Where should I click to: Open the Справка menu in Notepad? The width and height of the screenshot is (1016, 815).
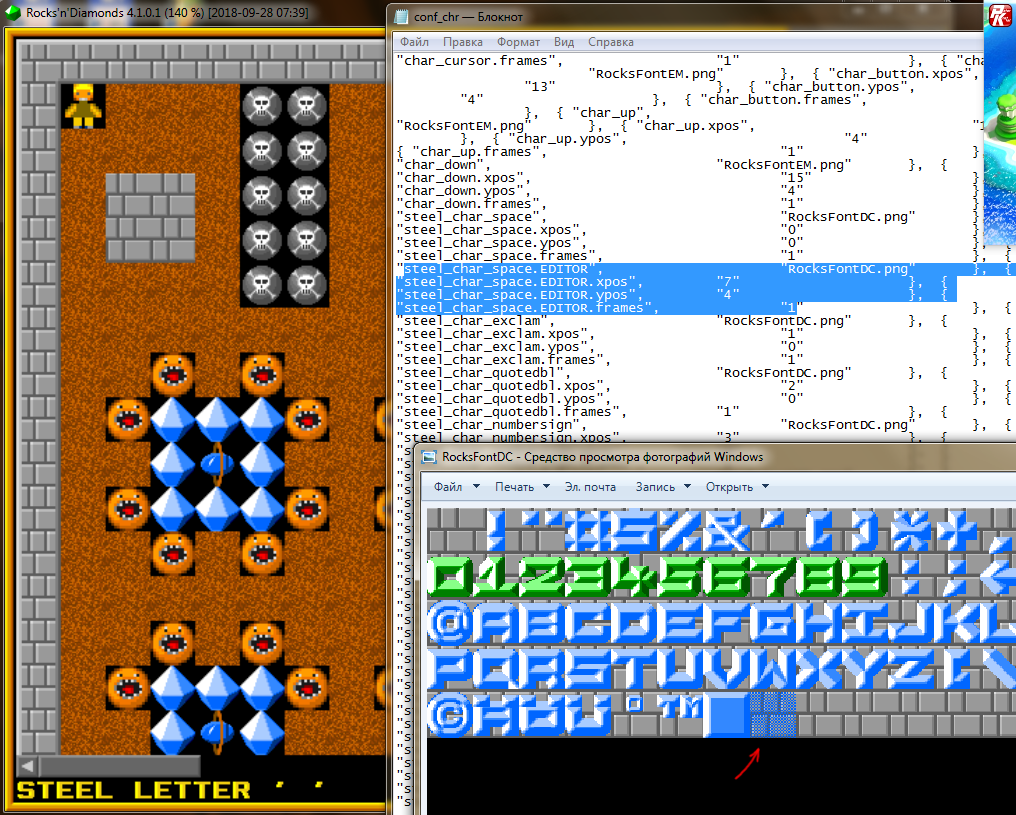point(610,42)
